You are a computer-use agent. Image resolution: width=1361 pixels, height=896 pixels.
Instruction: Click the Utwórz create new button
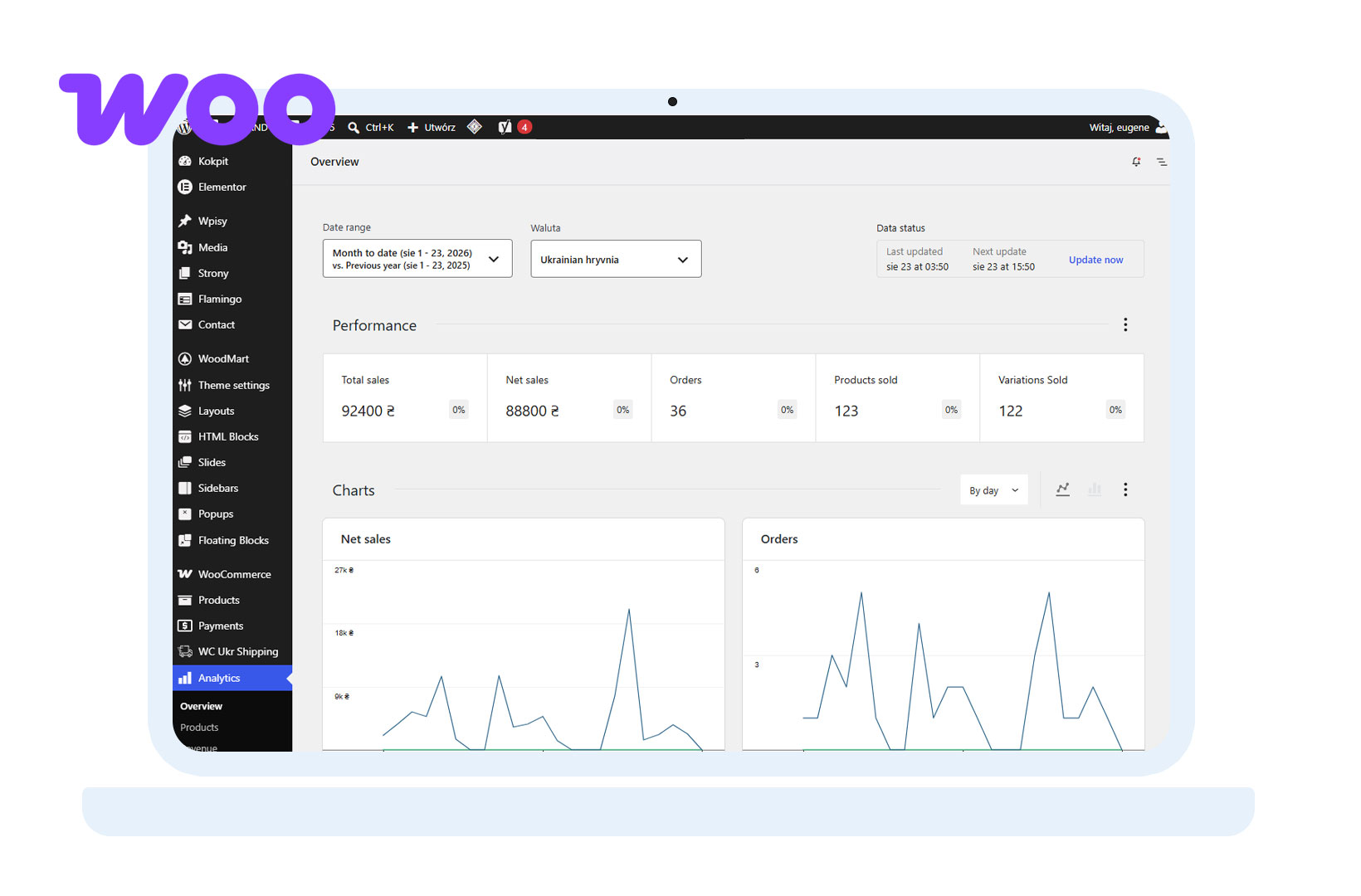pyautogui.click(x=432, y=127)
